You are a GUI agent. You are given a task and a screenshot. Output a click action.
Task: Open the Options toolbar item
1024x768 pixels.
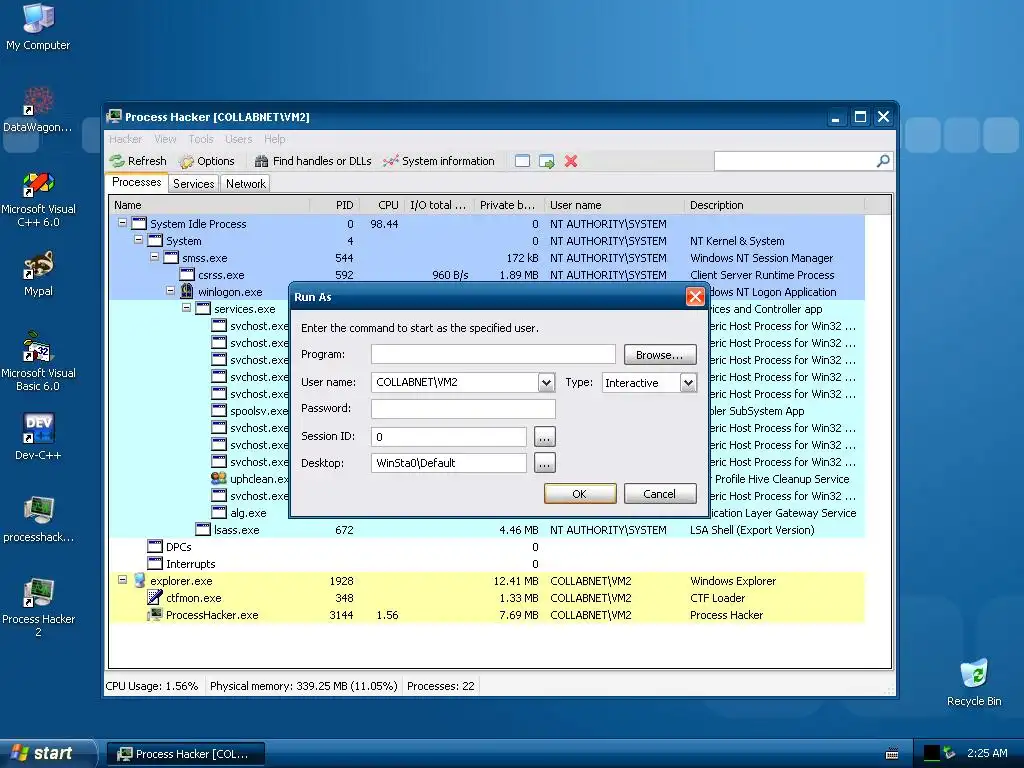[x=207, y=161]
